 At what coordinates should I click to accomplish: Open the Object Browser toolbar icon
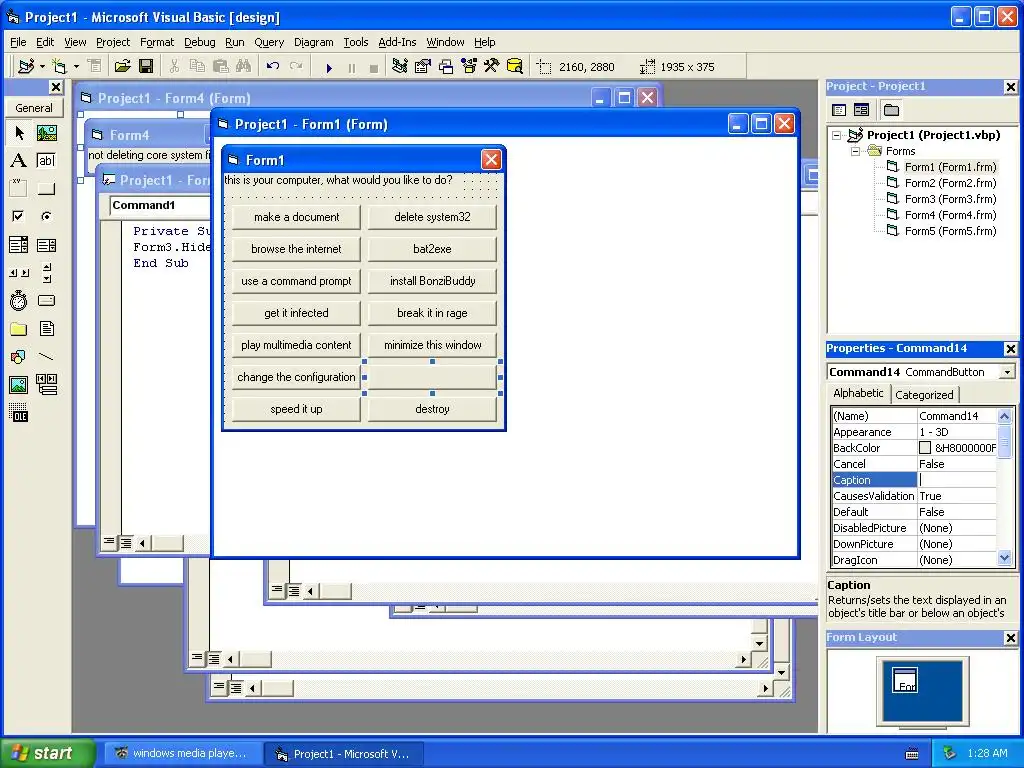(x=469, y=67)
